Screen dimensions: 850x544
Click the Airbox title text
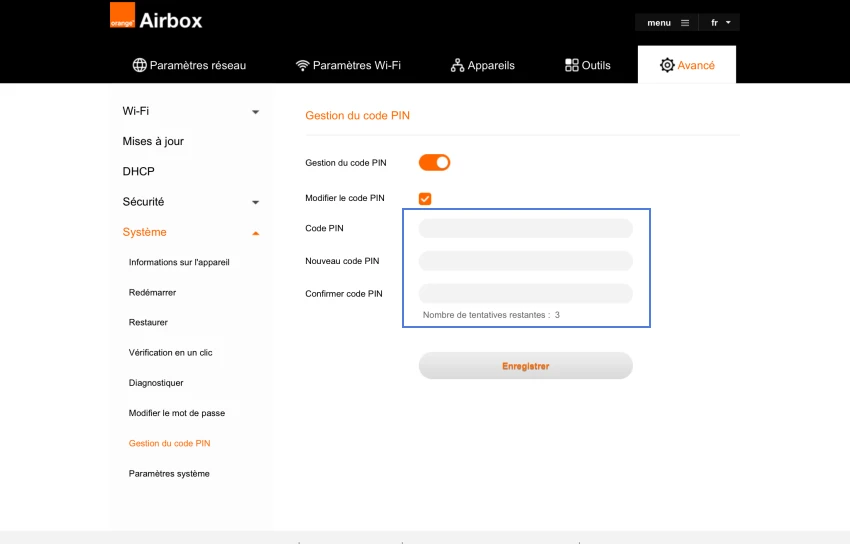pyautogui.click(x=170, y=21)
